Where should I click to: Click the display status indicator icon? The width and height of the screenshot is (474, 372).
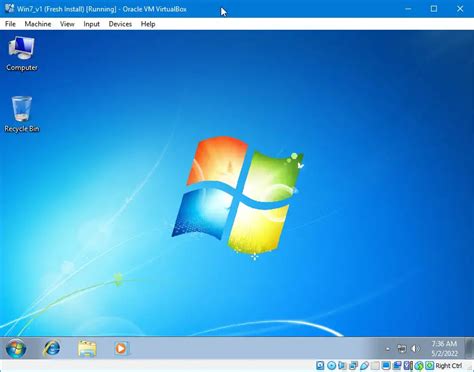[386, 366]
